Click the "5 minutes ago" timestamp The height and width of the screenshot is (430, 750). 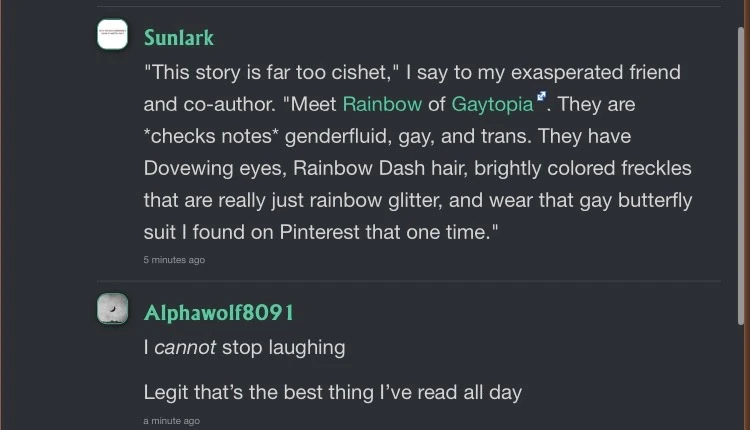[x=174, y=260]
